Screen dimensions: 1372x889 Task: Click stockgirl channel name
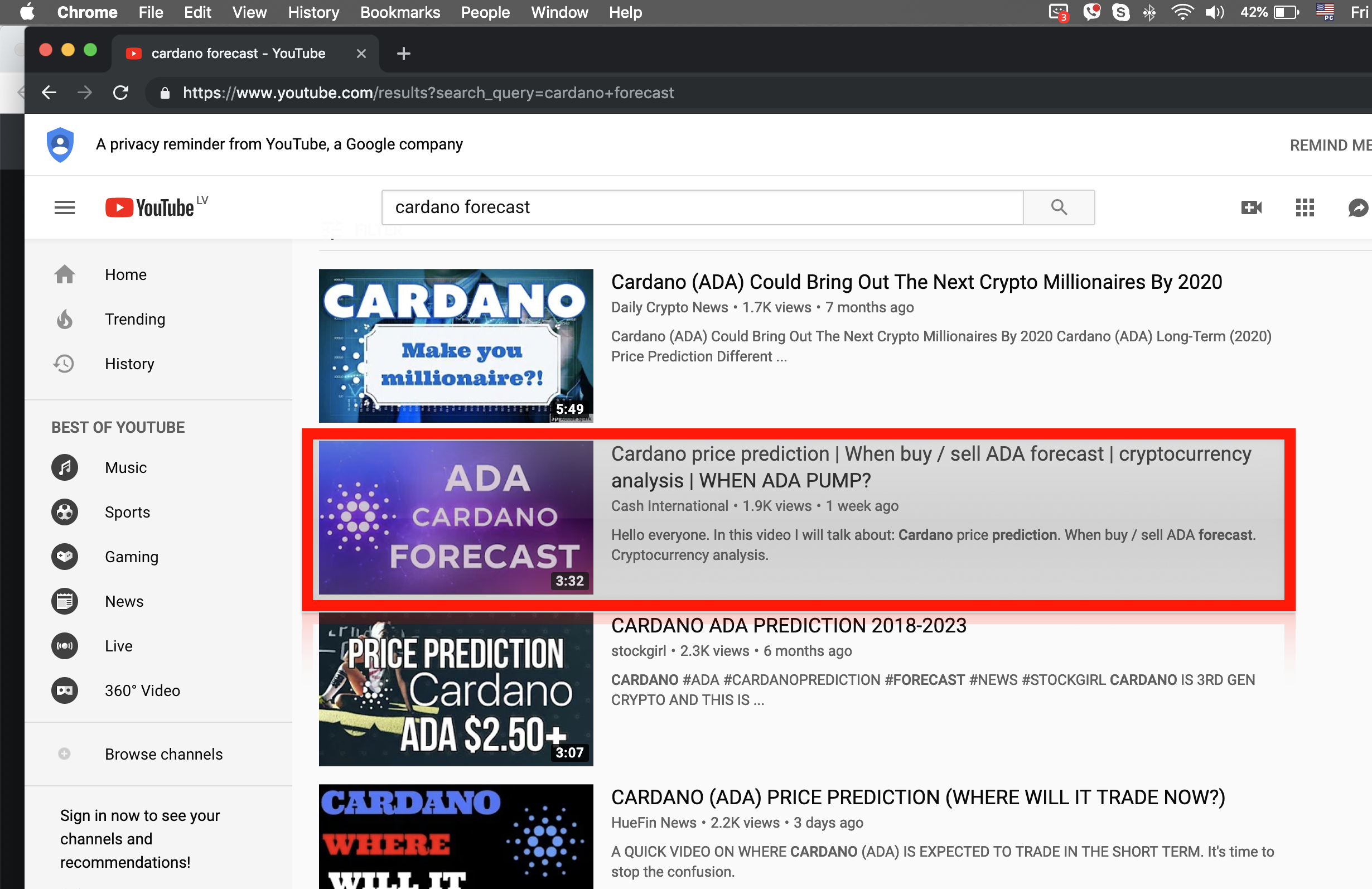[638, 651]
